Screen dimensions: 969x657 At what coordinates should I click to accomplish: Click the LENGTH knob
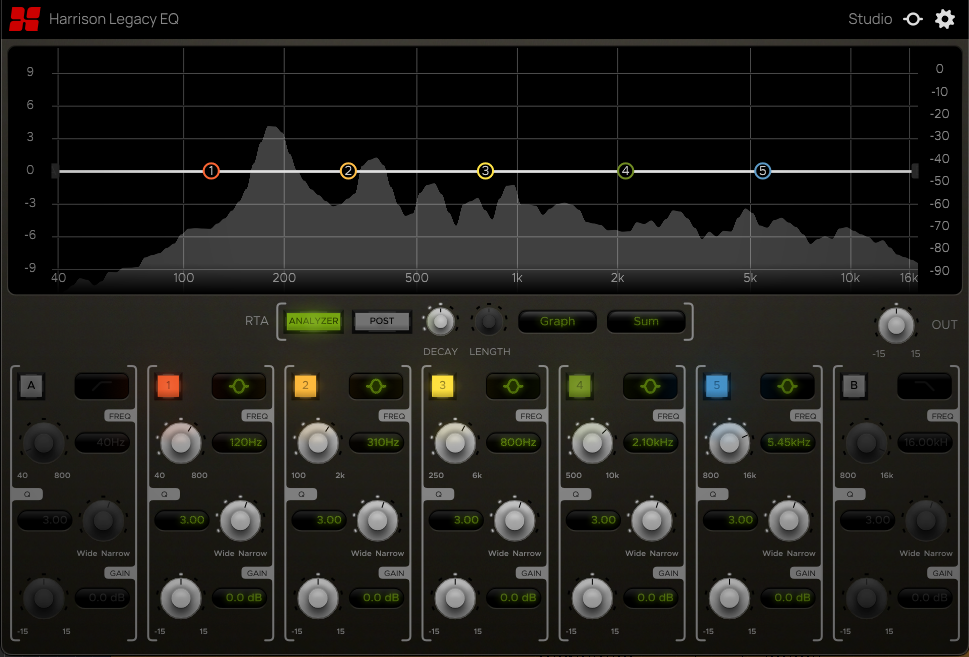pyautogui.click(x=489, y=321)
